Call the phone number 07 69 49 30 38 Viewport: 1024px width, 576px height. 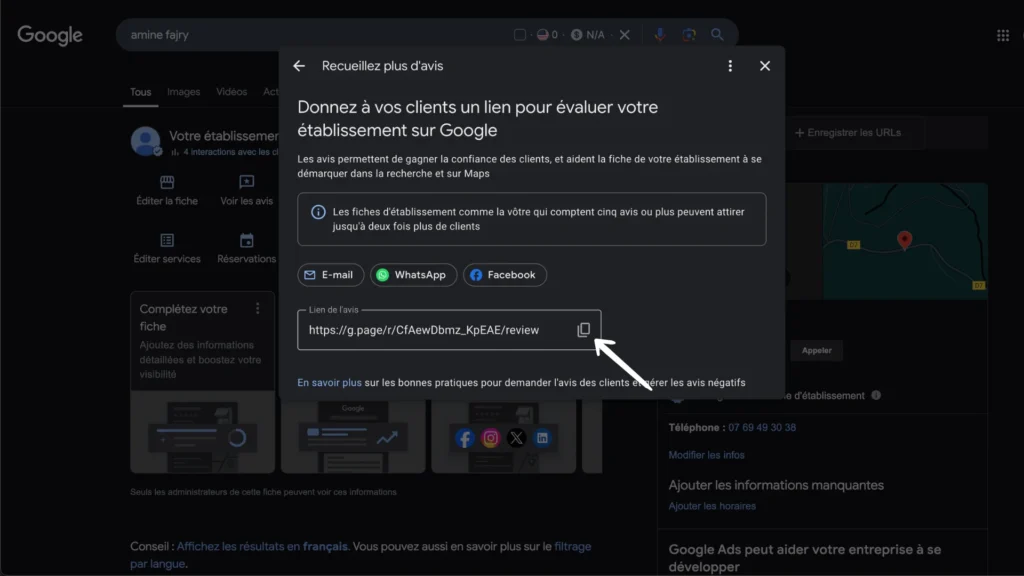(762, 428)
